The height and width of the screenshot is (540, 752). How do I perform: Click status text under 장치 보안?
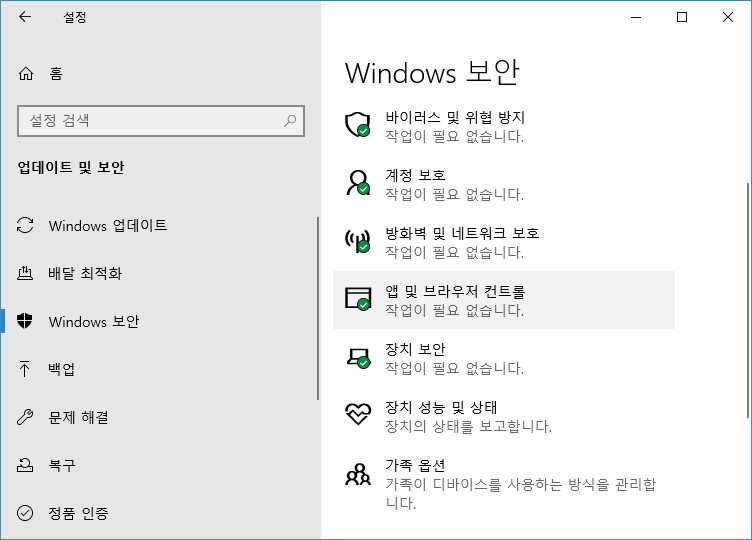click(454, 368)
